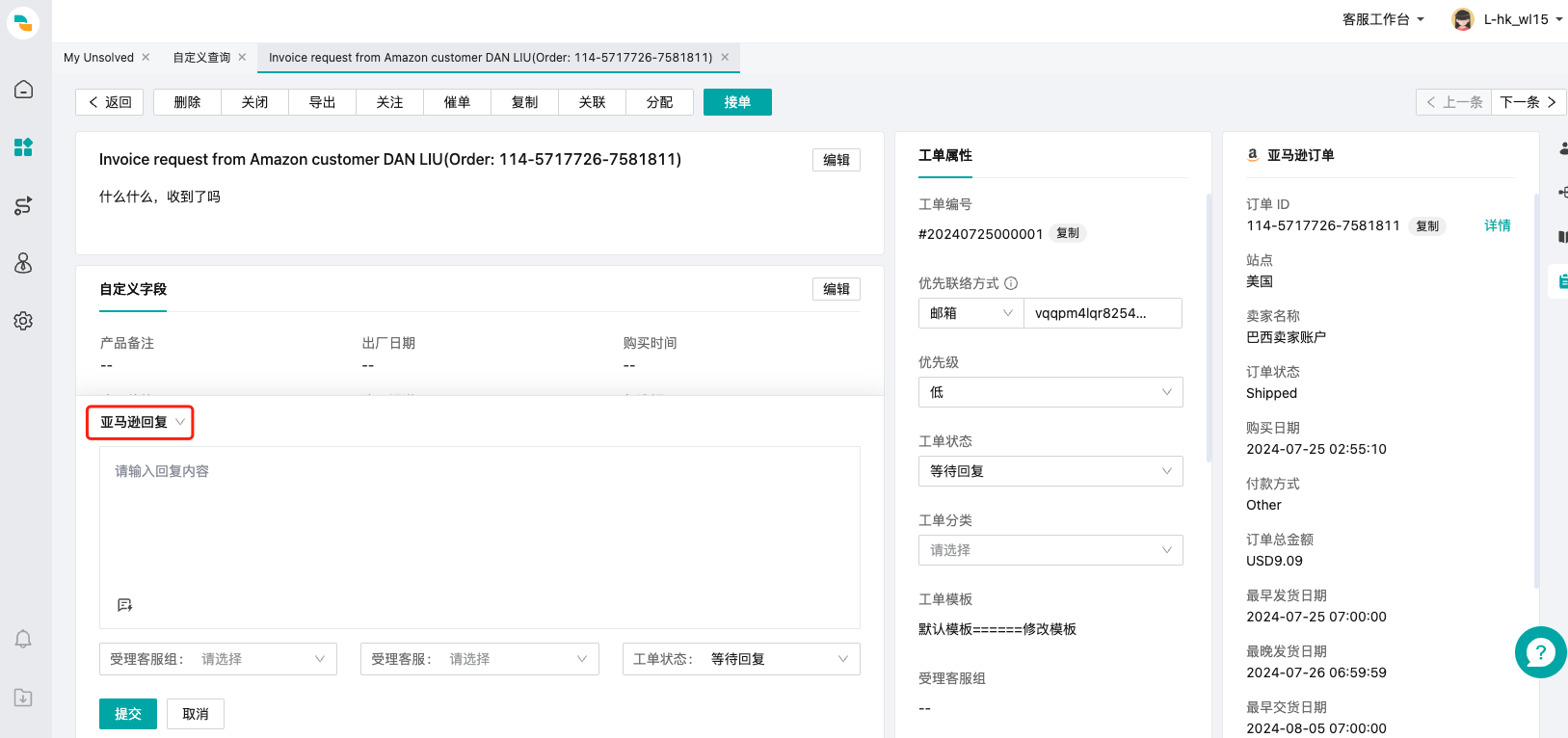Open the 优先级 dropdown showing 低
Image resolution: width=1568 pixels, height=738 pixels.
click(1050, 392)
